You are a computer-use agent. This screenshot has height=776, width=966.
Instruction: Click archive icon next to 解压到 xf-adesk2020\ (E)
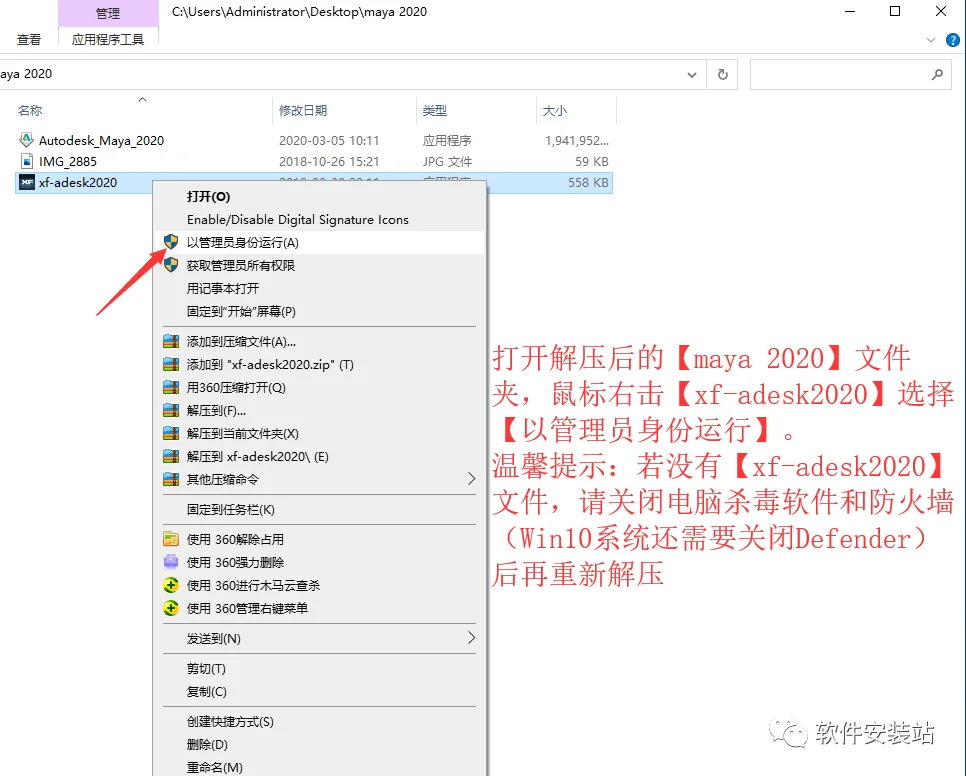coord(171,456)
